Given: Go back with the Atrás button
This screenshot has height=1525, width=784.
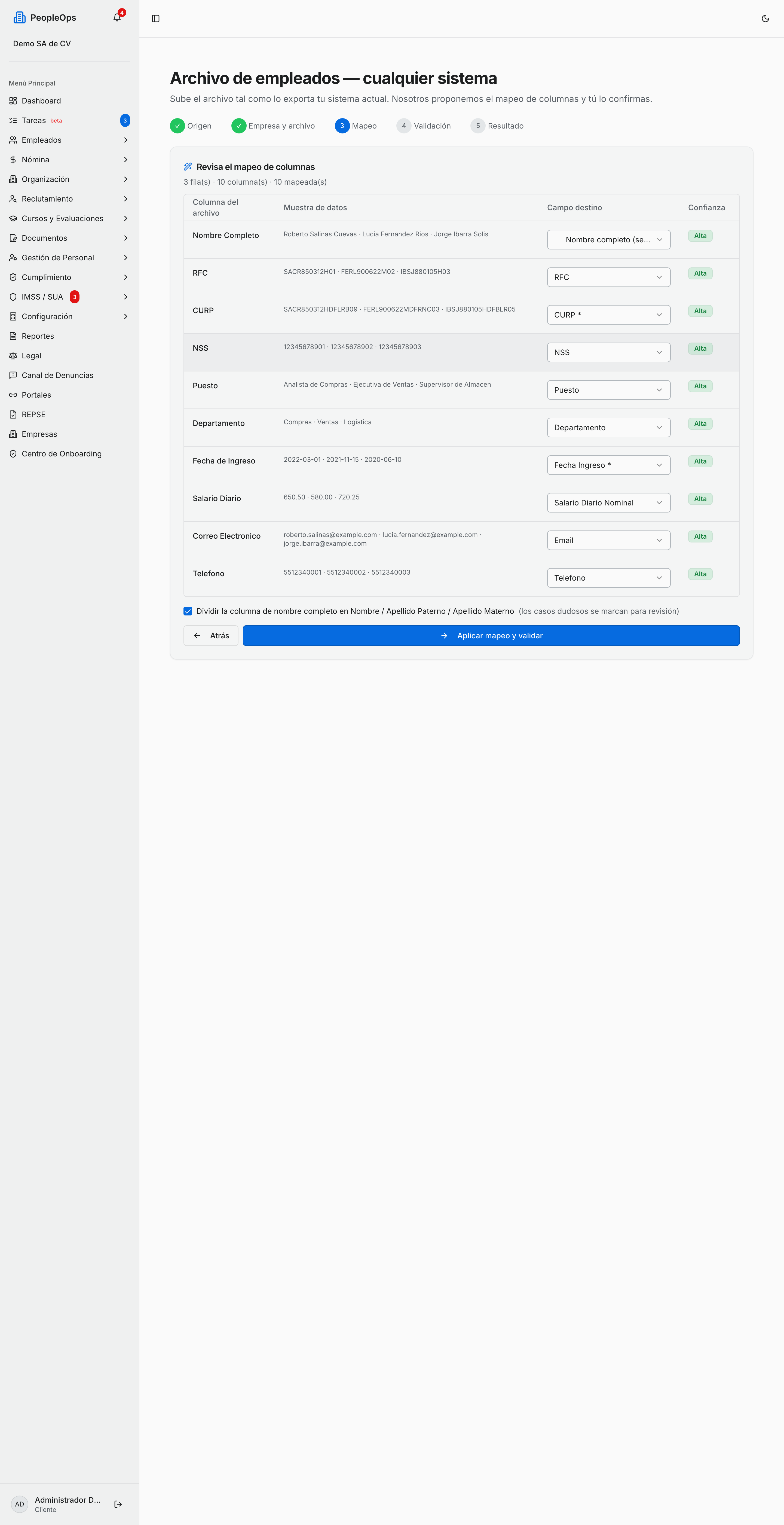Looking at the screenshot, I should point(211,635).
